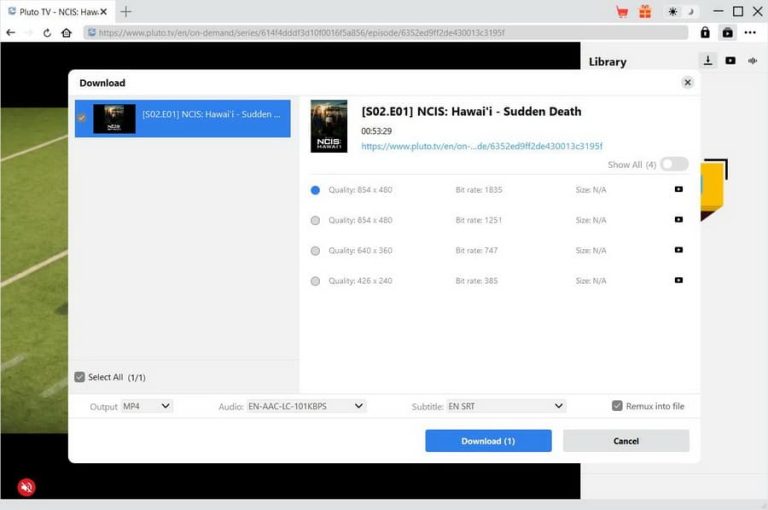This screenshot has height=510, width=768.
Task: Open Library downloading tab icon
Action: point(708,60)
